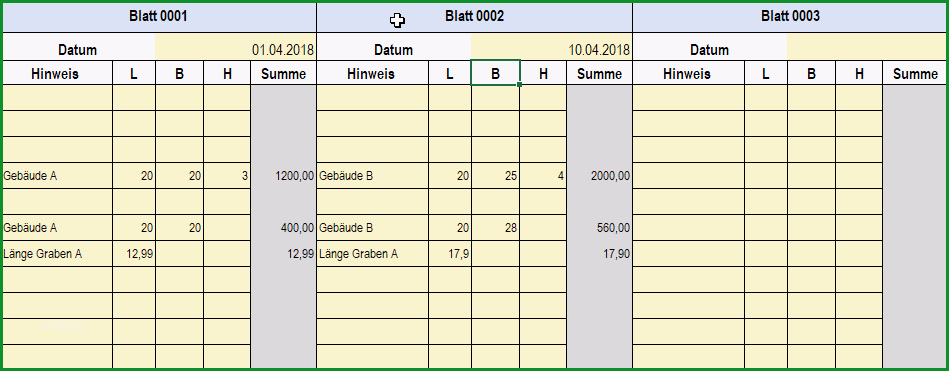Select cell with value 17,9 in L column
The width and height of the screenshot is (949, 371).
coord(450,254)
